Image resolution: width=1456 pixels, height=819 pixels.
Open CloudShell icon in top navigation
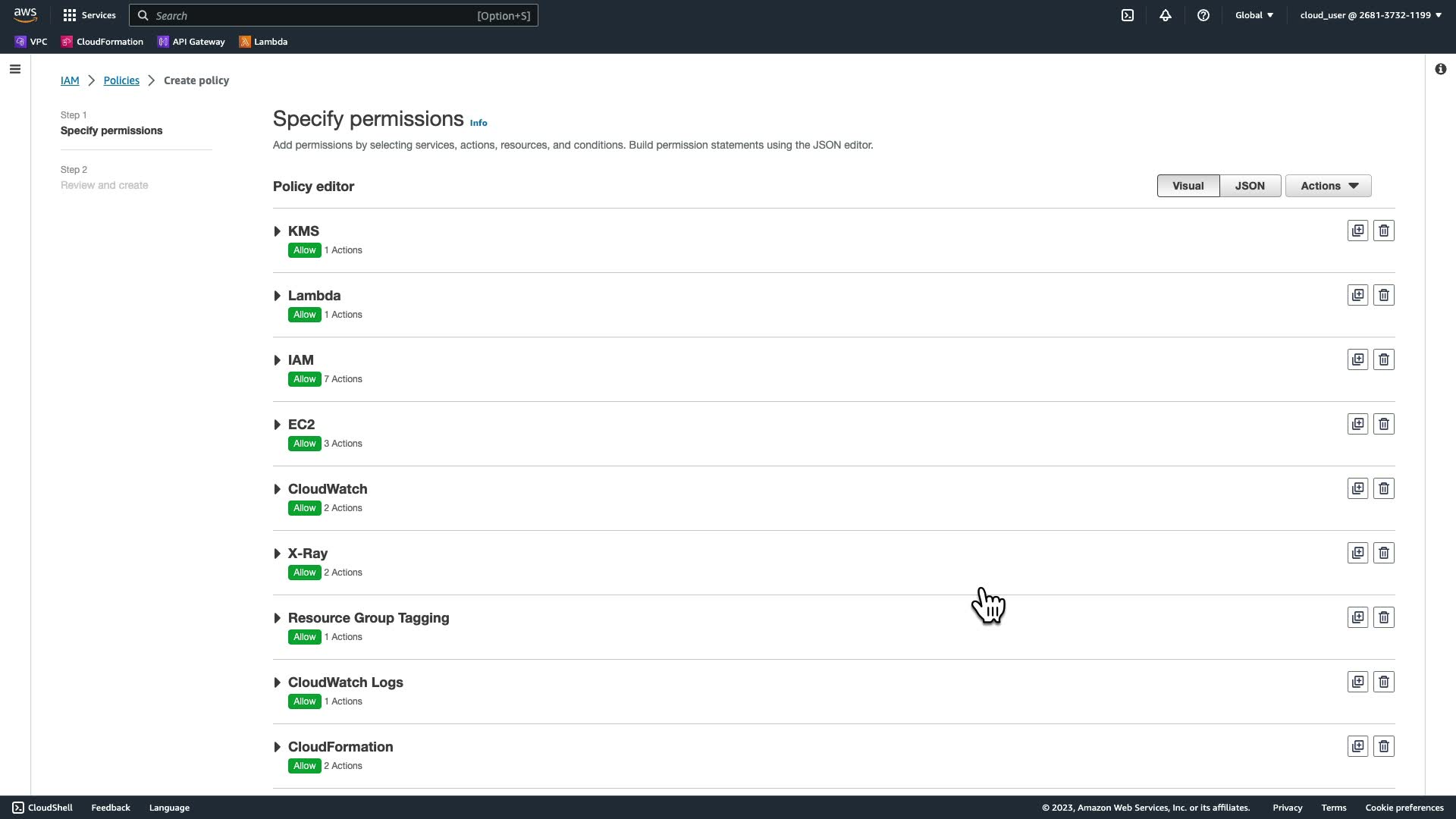click(x=1128, y=15)
